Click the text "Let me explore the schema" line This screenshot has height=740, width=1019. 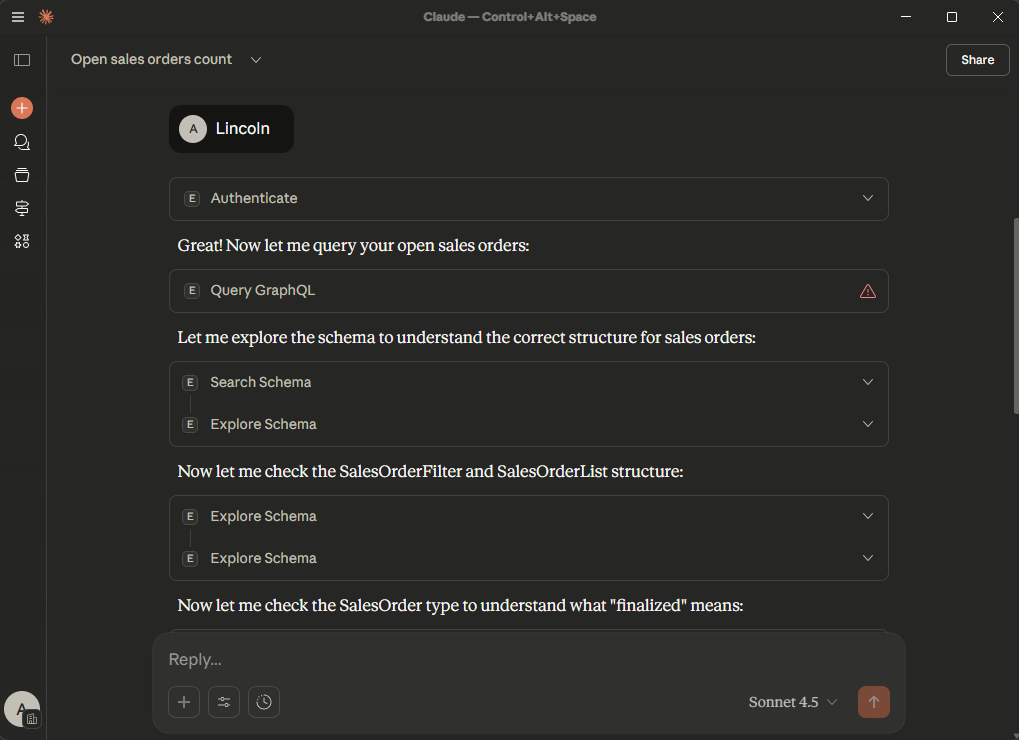(x=467, y=338)
